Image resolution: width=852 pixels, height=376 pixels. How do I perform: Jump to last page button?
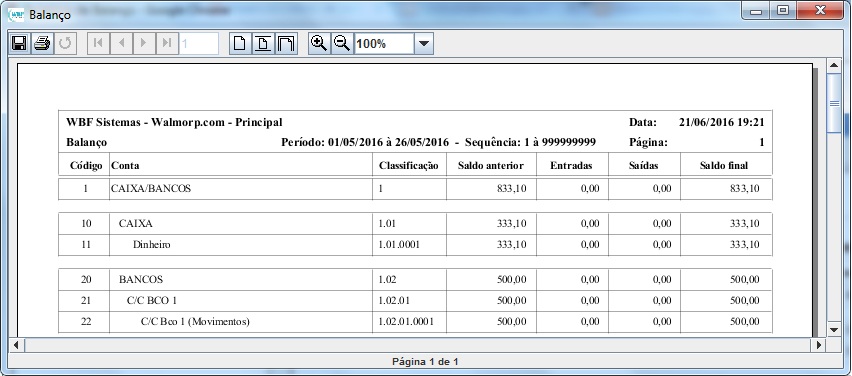tap(167, 43)
